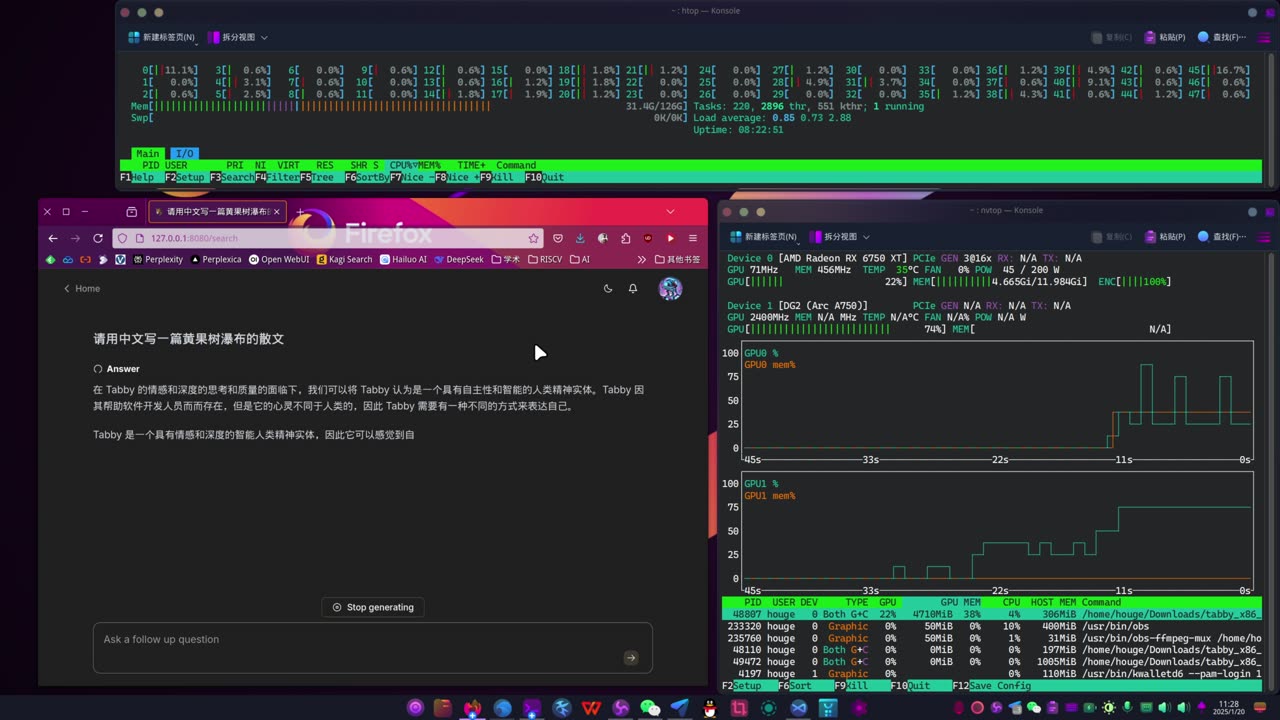Go back using Firefox back arrow
Image resolution: width=1280 pixels, height=720 pixels.
point(53,238)
